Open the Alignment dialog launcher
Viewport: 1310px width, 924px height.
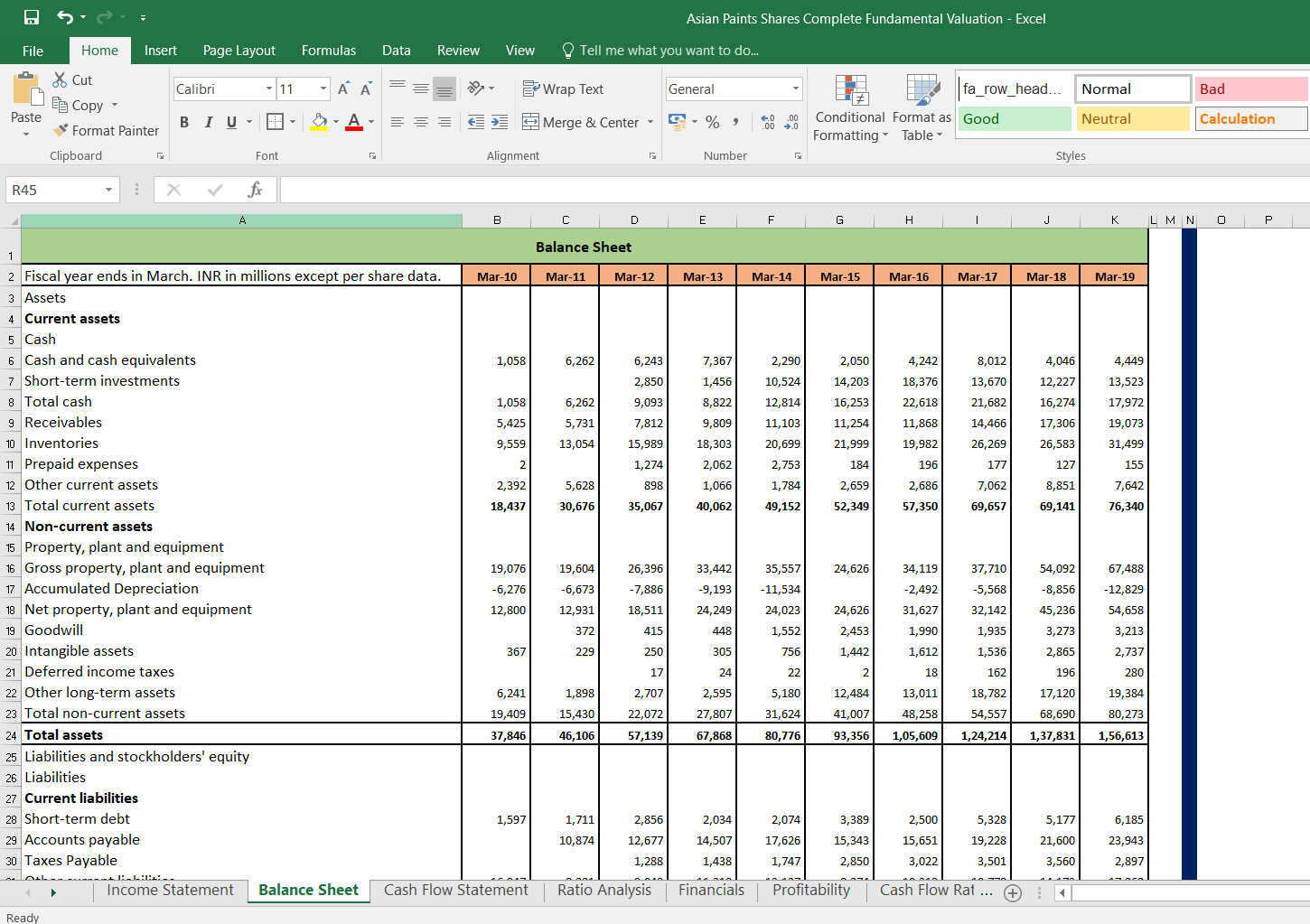652,156
